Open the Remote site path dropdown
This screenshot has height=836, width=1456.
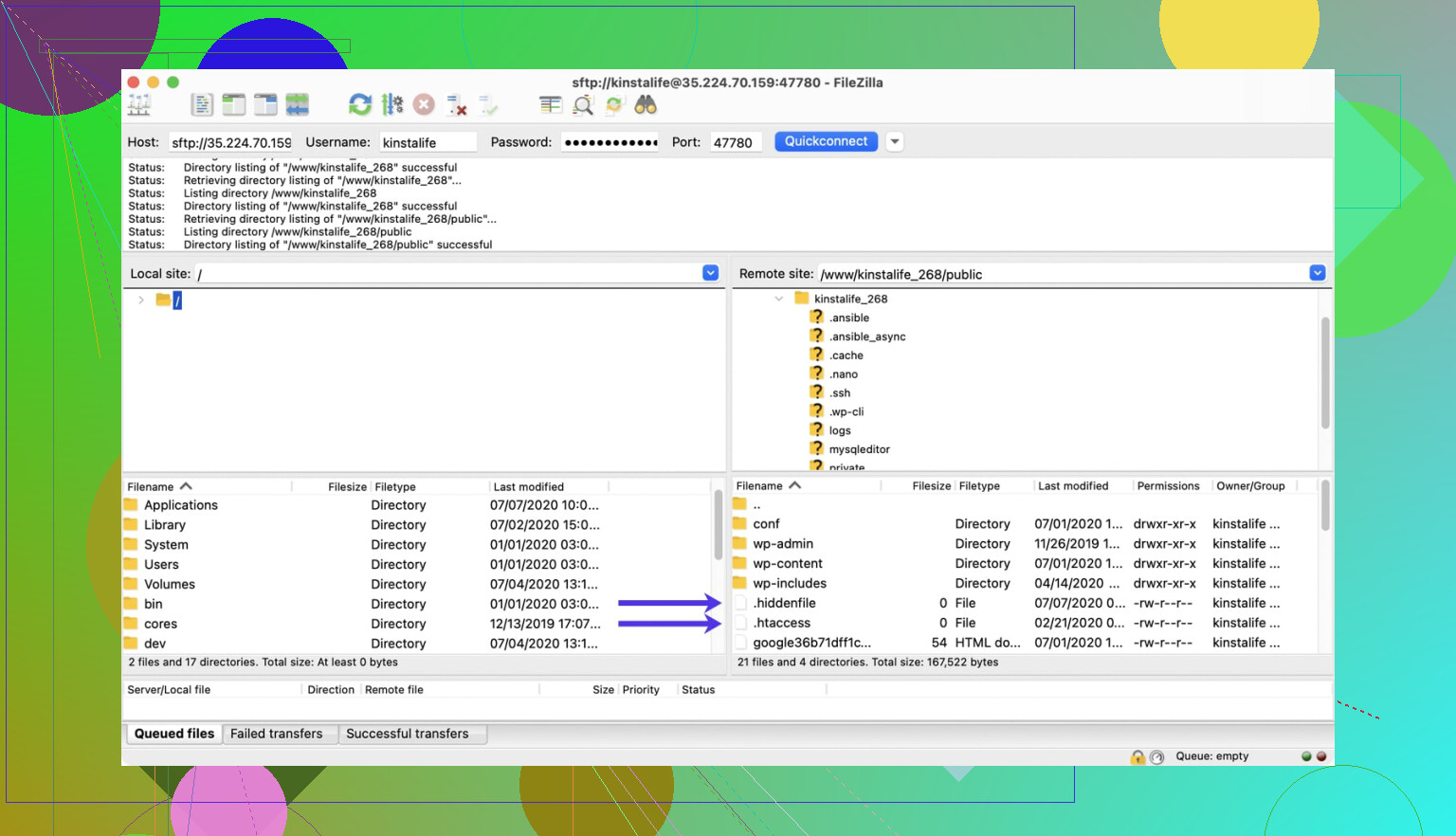tap(1317, 273)
